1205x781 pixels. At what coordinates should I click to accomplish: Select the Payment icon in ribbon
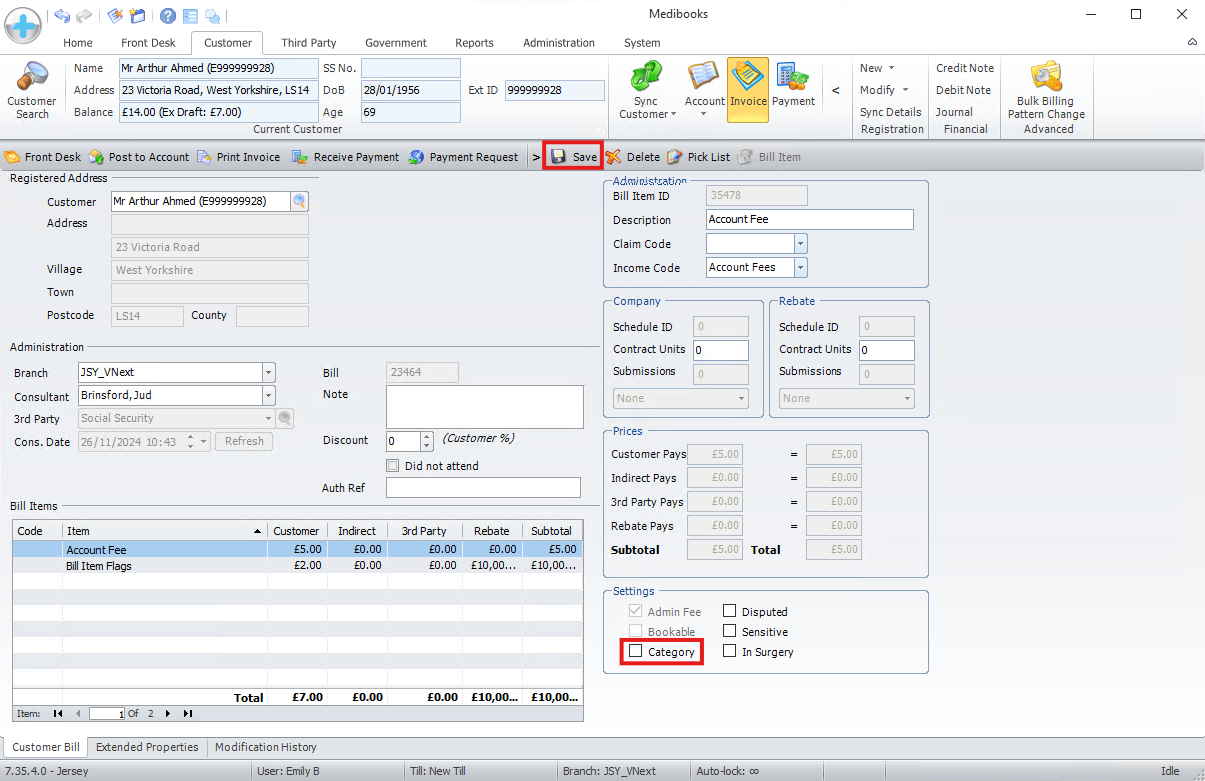793,78
